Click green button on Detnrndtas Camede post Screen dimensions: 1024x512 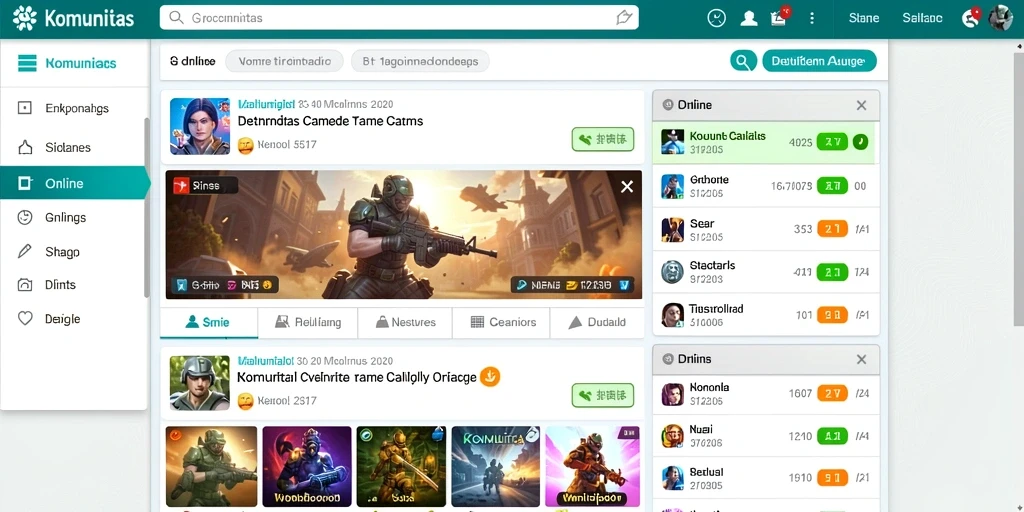[603, 139]
